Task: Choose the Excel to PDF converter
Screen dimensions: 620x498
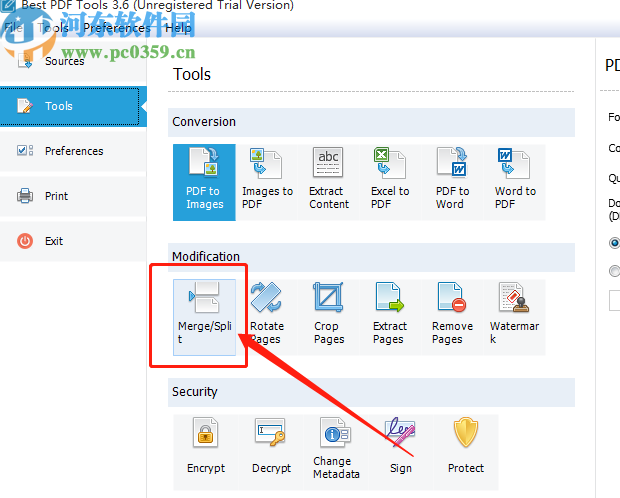Action: 391,182
